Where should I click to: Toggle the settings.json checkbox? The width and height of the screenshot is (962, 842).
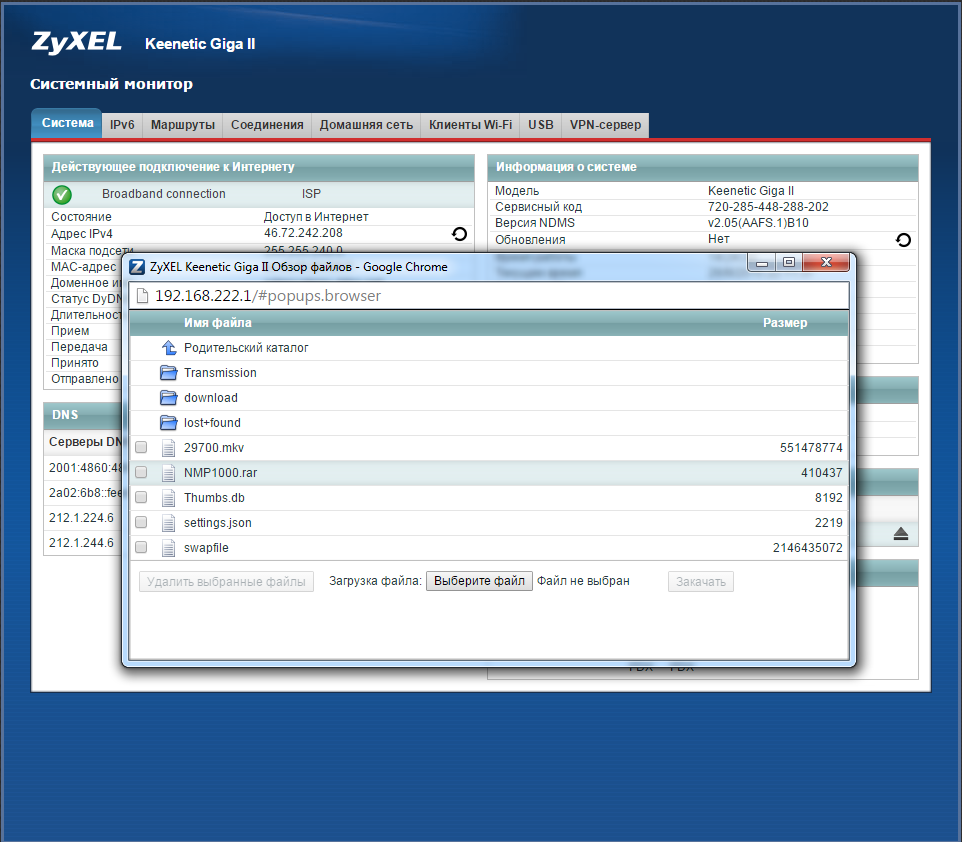pos(141,523)
